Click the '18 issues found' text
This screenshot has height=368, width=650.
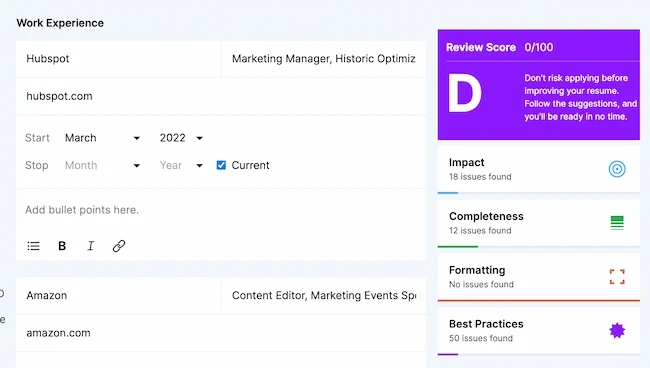click(x=480, y=177)
